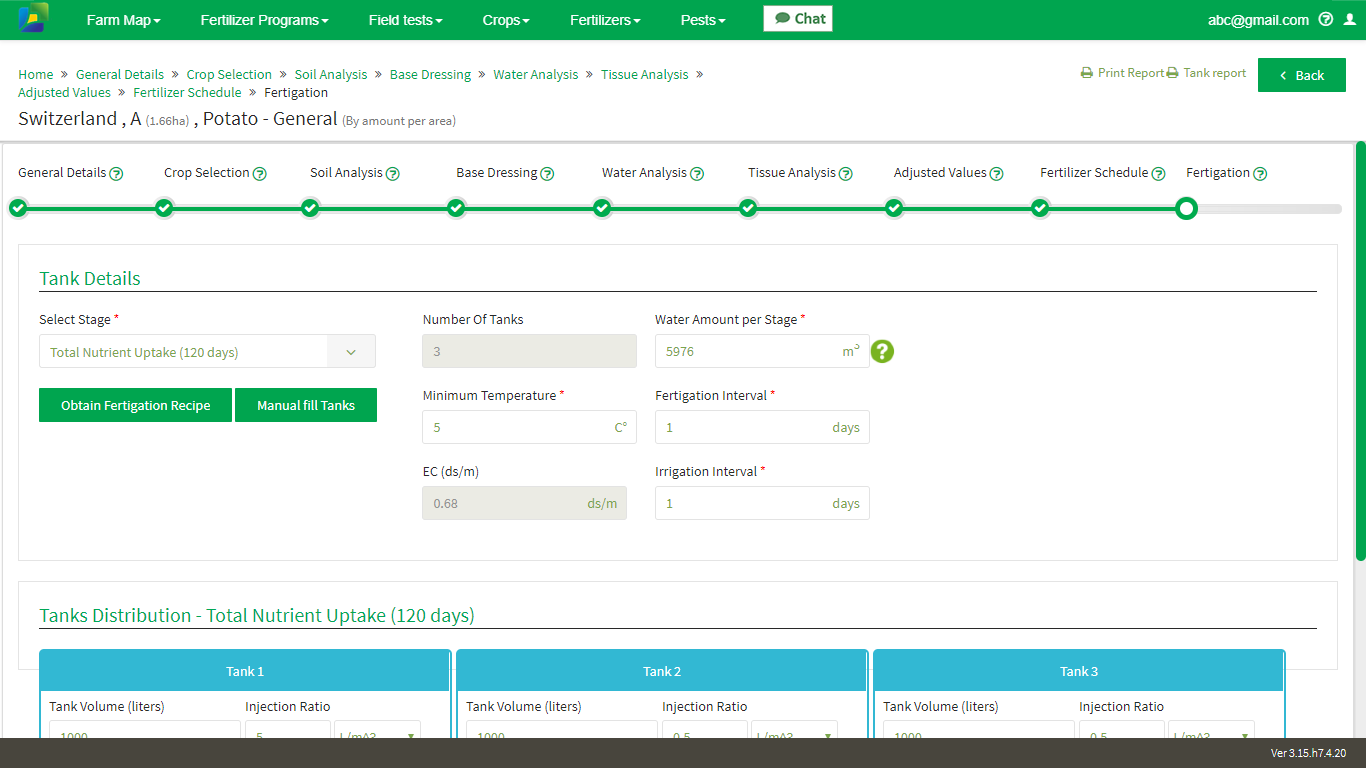
Task: Go to Home breadcrumb link
Action: tap(36, 74)
